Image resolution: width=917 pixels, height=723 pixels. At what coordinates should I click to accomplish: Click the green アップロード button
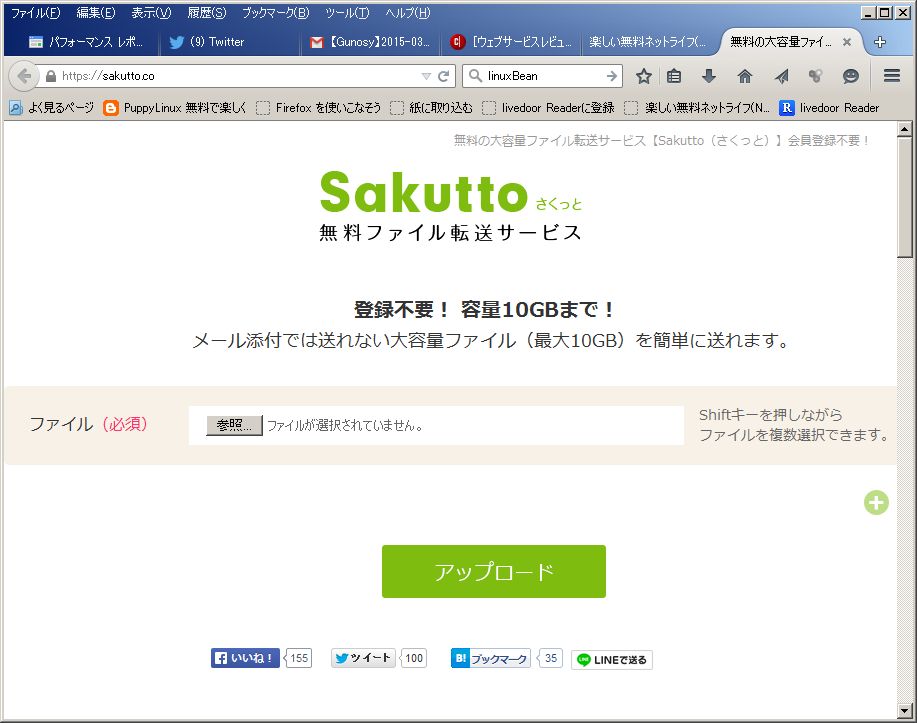(x=494, y=571)
